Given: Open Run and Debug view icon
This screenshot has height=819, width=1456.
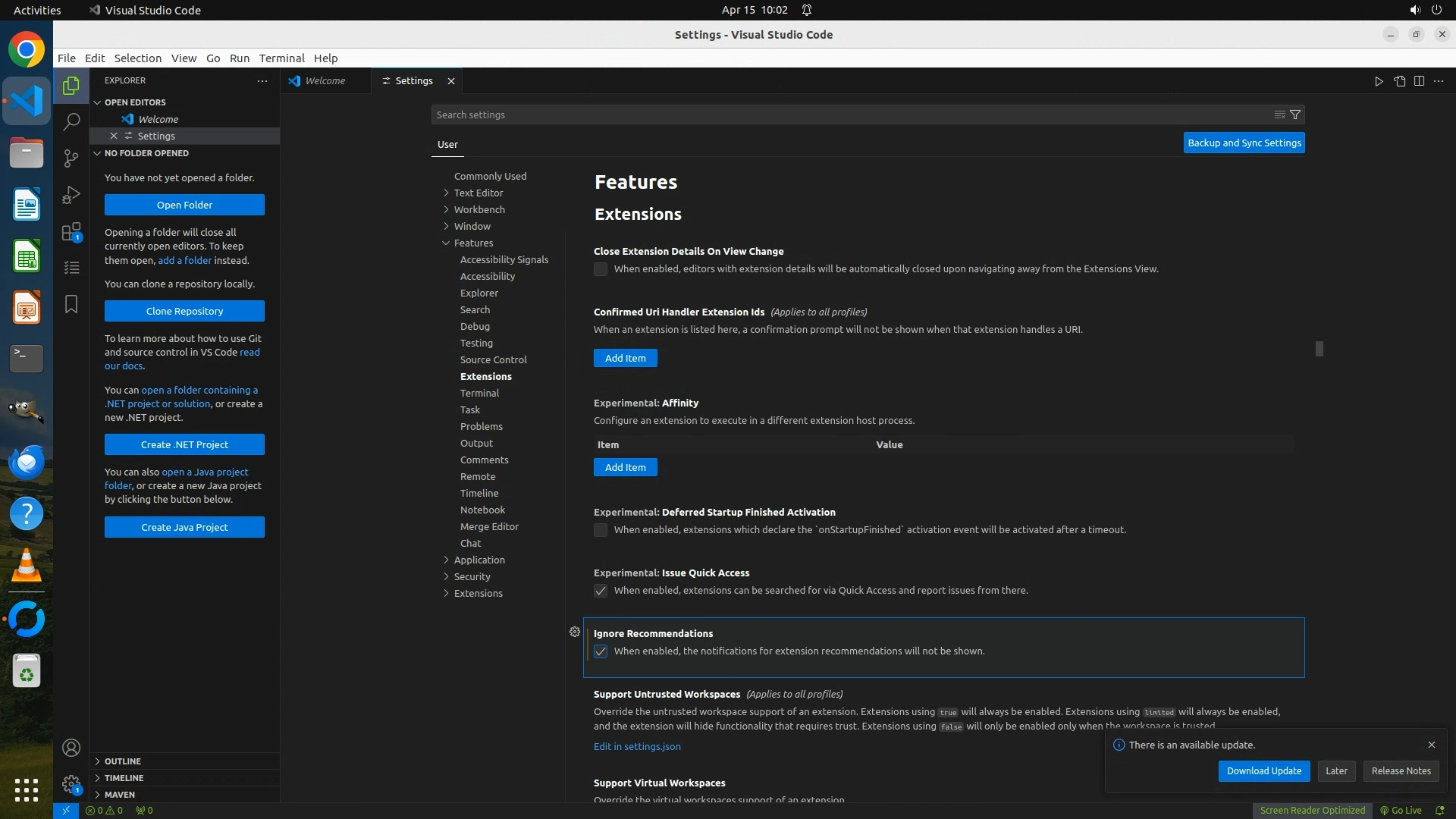Looking at the screenshot, I should point(71,195).
